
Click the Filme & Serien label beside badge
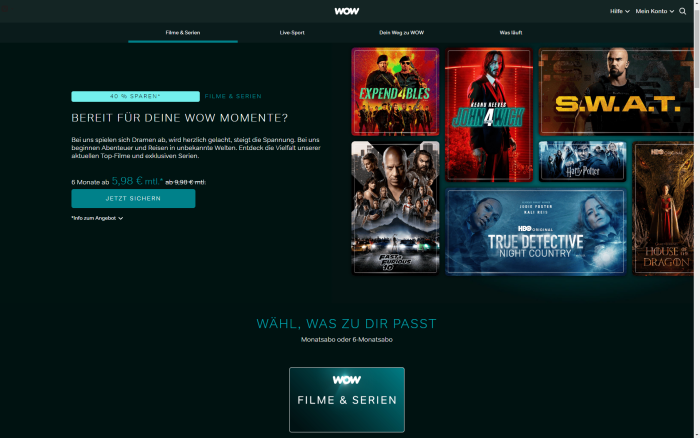(x=233, y=96)
